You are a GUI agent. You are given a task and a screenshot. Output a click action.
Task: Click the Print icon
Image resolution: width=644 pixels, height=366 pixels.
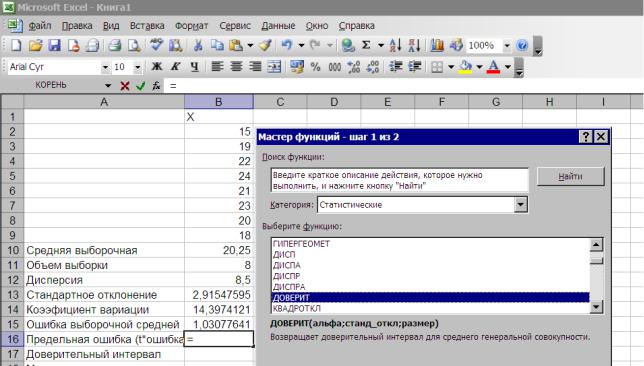pyautogui.click(x=115, y=45)
